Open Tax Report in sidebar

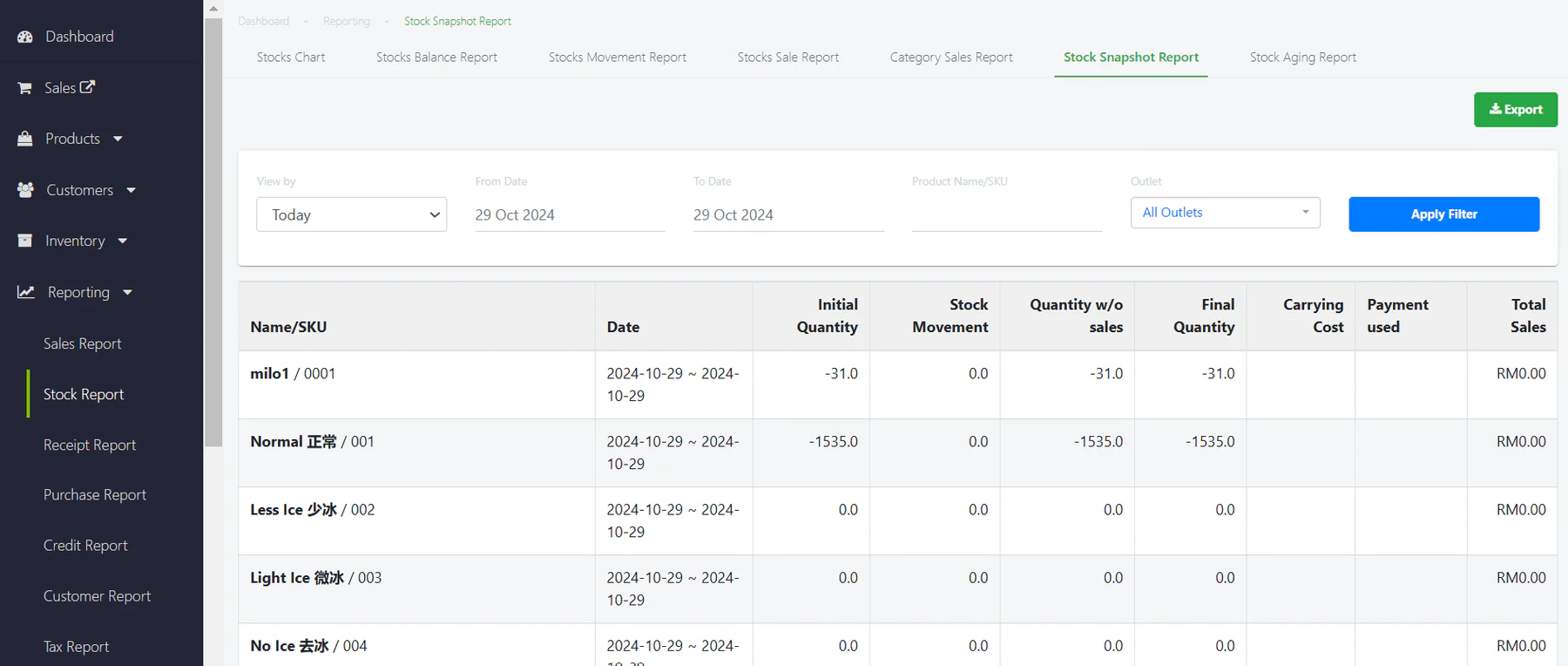tap(76, 647)
